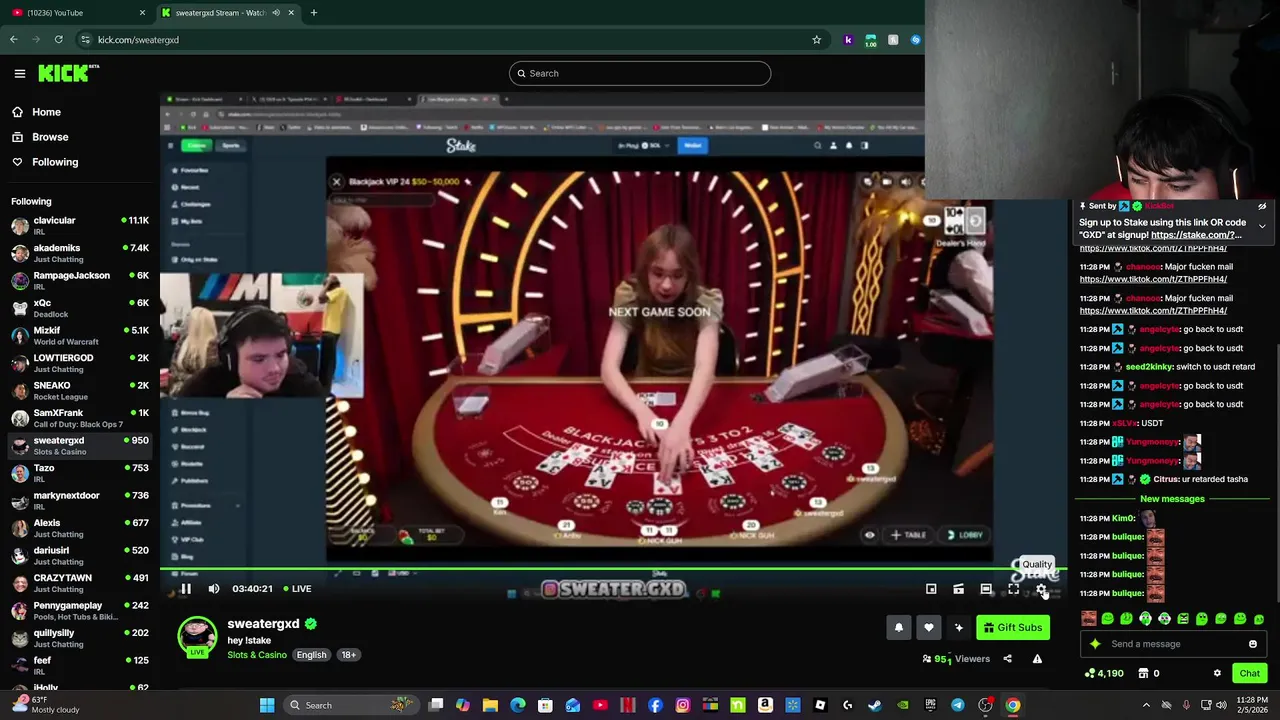
Task: Open SamXFrank channel in sidebar
Action: [x=80, y=419]
